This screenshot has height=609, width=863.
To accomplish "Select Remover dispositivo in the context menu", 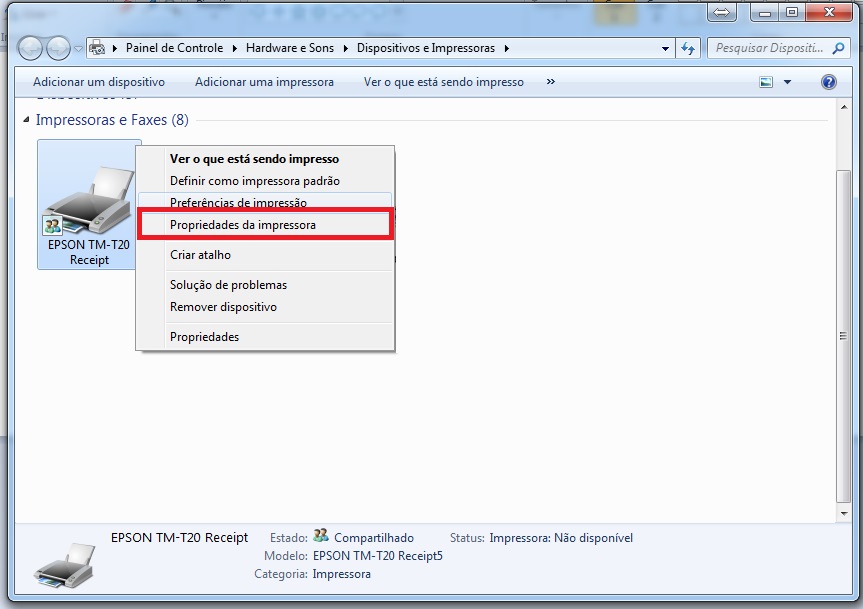I will tap(223, 307).
